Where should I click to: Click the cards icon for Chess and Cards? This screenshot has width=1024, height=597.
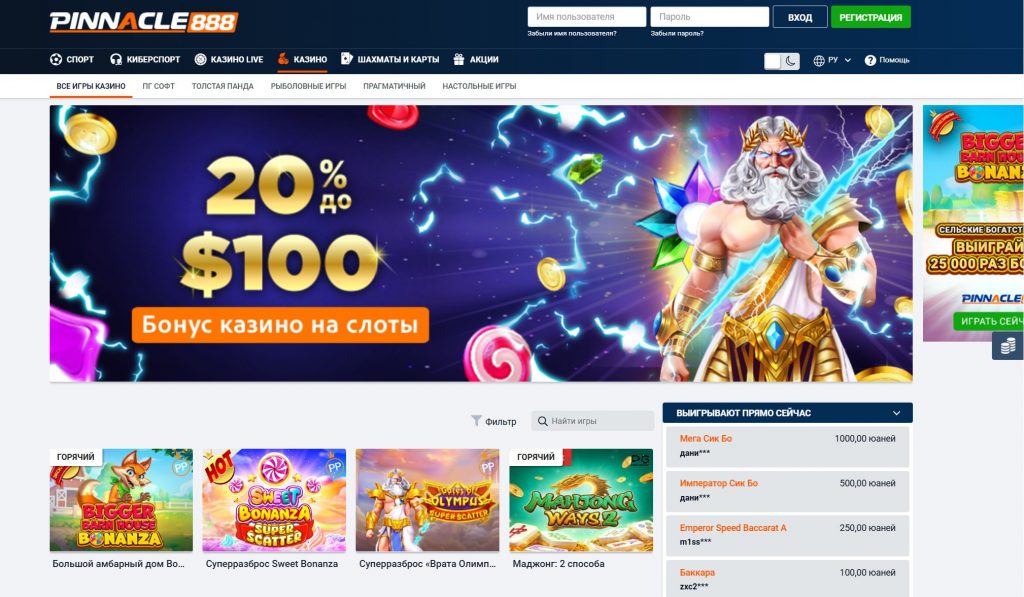click(x=347, y=59)
